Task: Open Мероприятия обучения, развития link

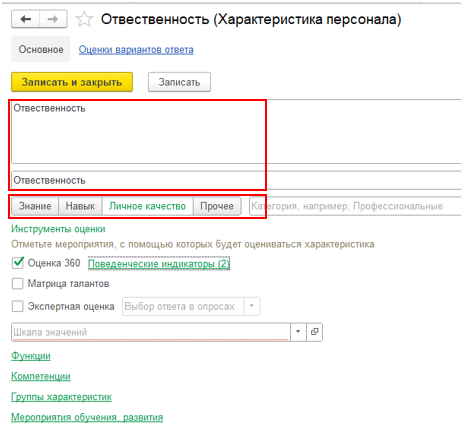Action: click(87, 417)
